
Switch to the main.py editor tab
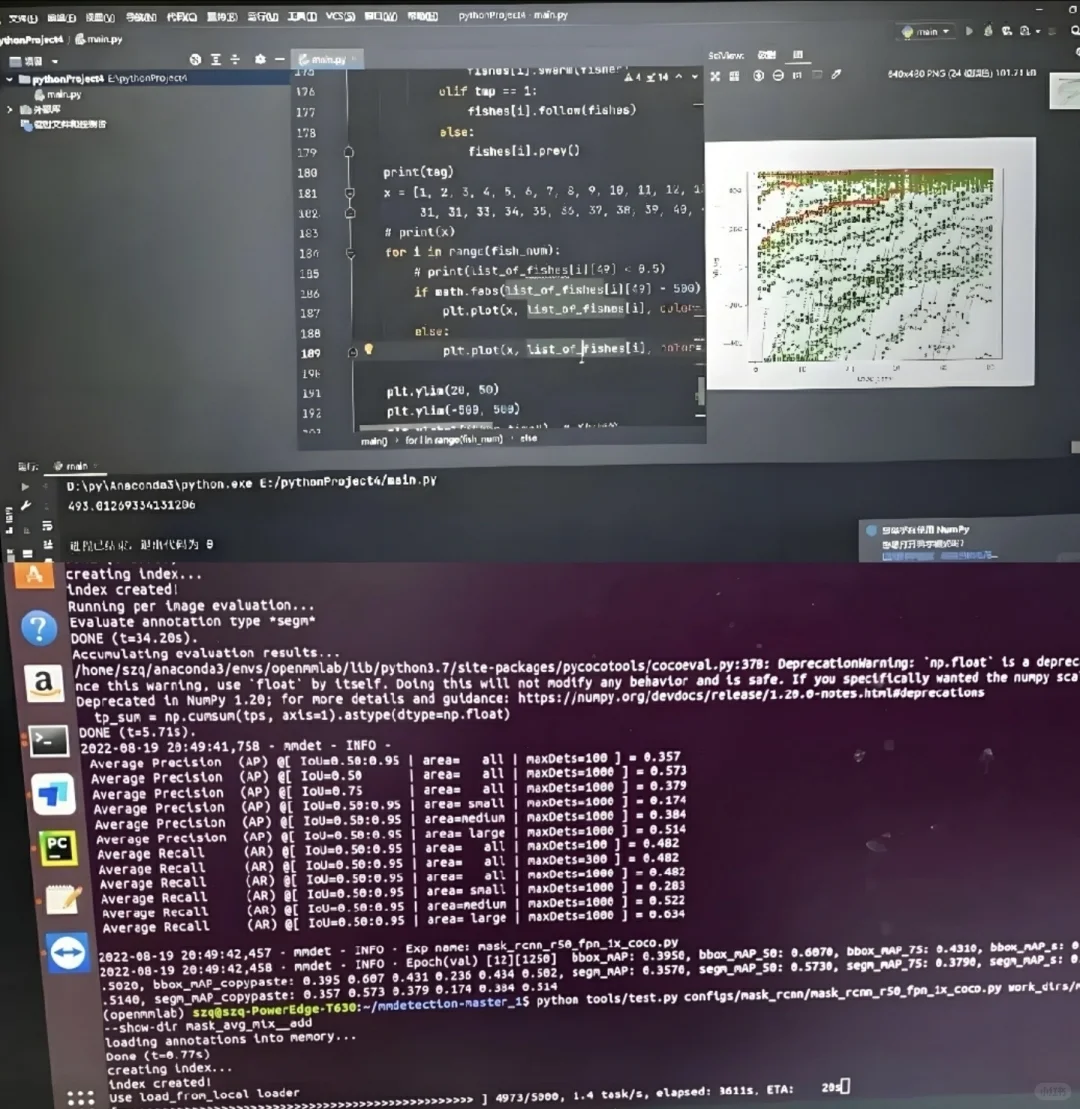pyautogui.click(x=328, y=59)
